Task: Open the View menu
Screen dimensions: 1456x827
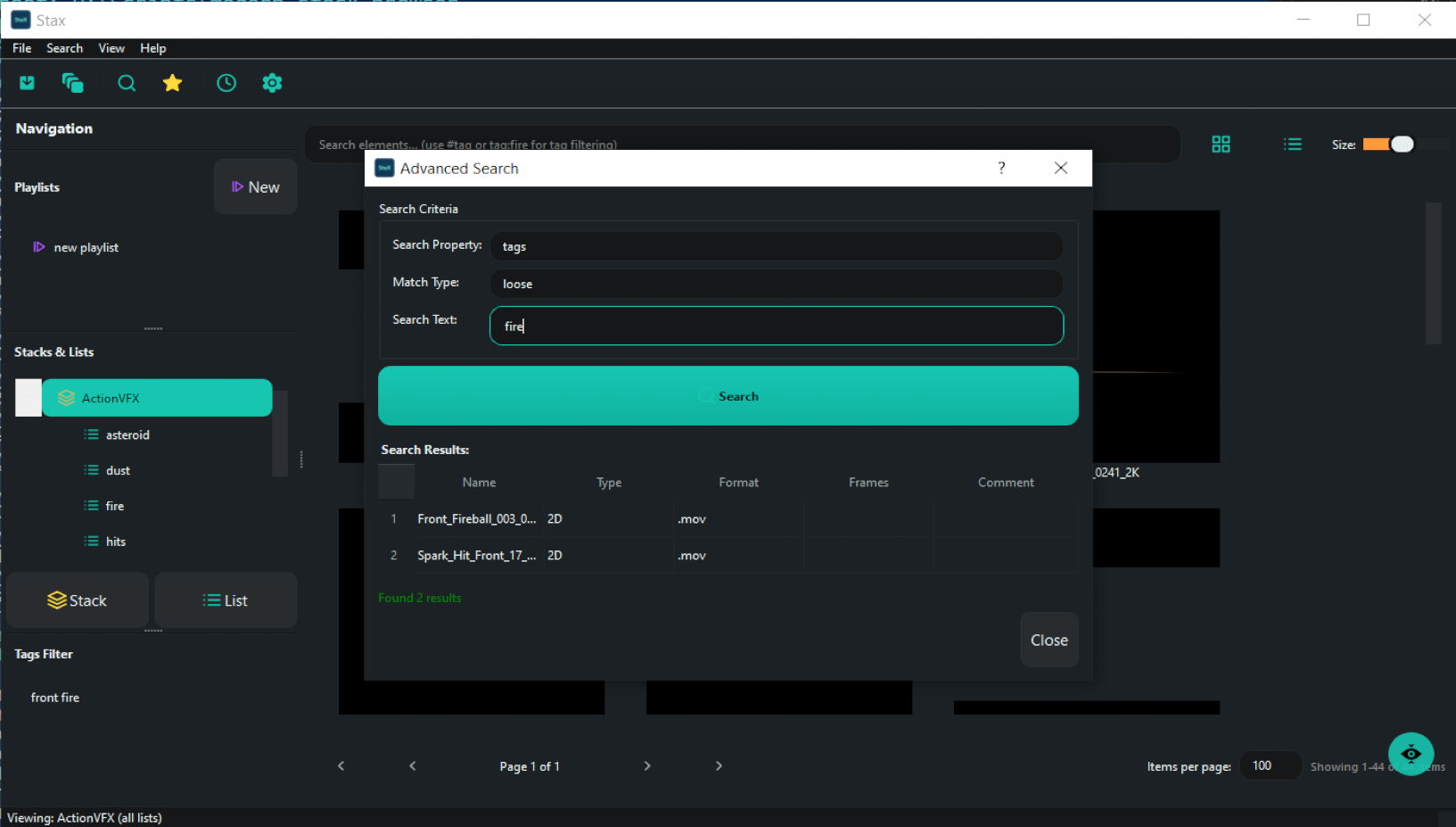Action: point(111,48)
